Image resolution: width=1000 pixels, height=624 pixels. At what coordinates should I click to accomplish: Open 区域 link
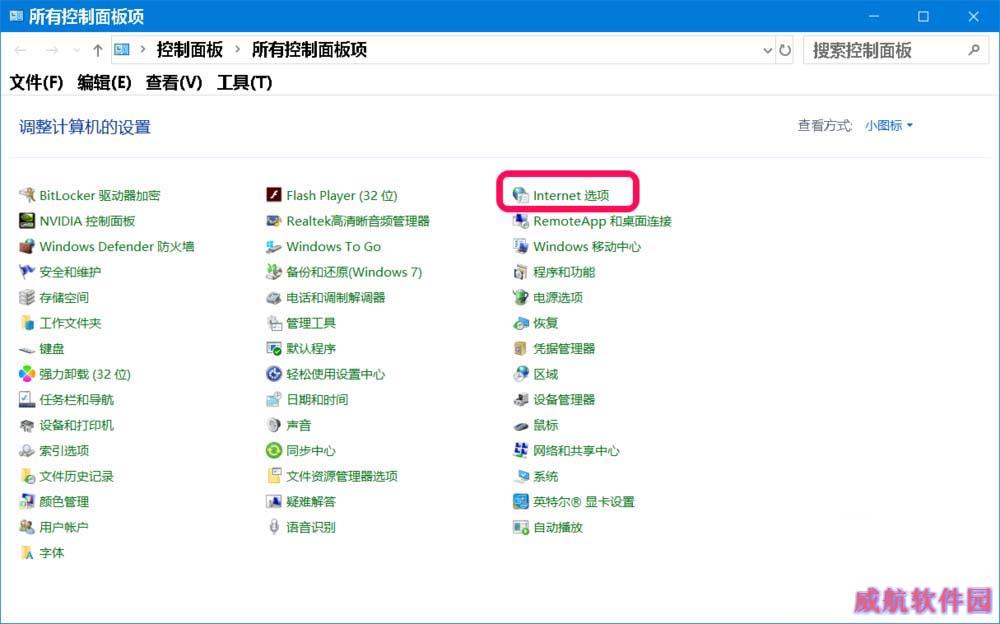tap(545, 374)
